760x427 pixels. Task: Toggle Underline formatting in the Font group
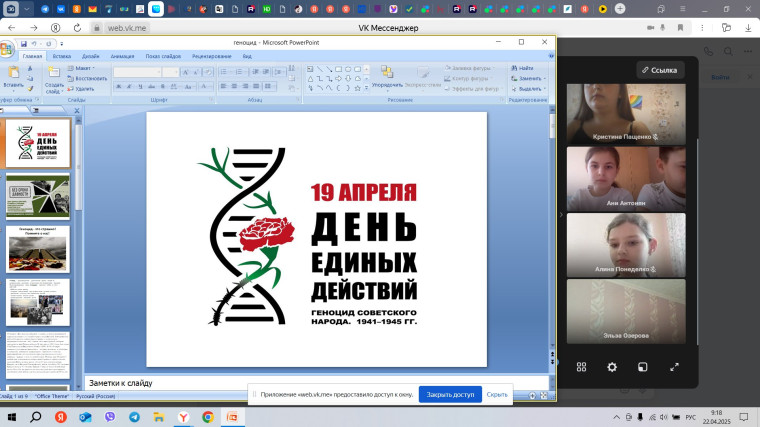tap(140, 87)
